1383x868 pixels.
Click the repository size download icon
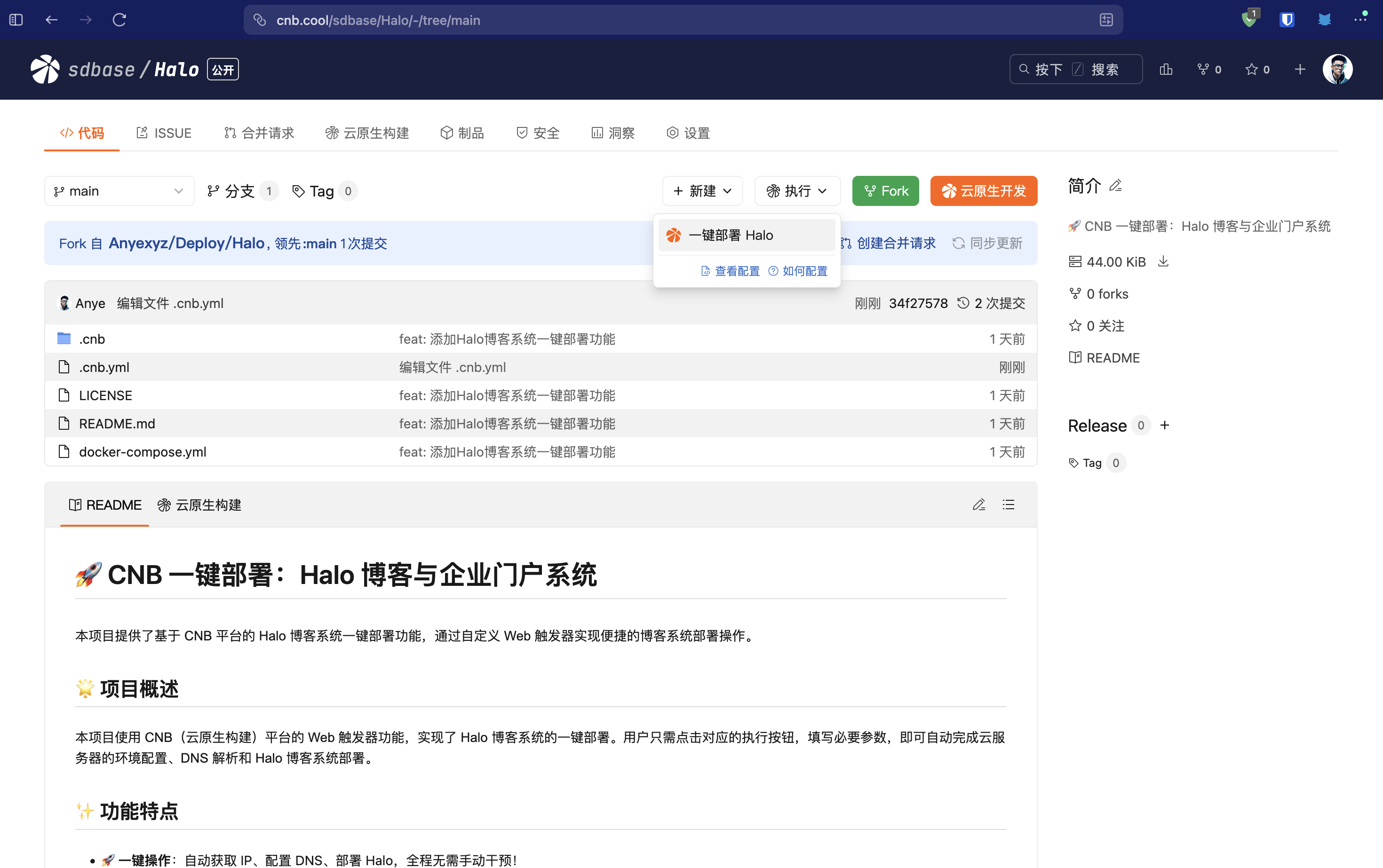[1163, 262]
